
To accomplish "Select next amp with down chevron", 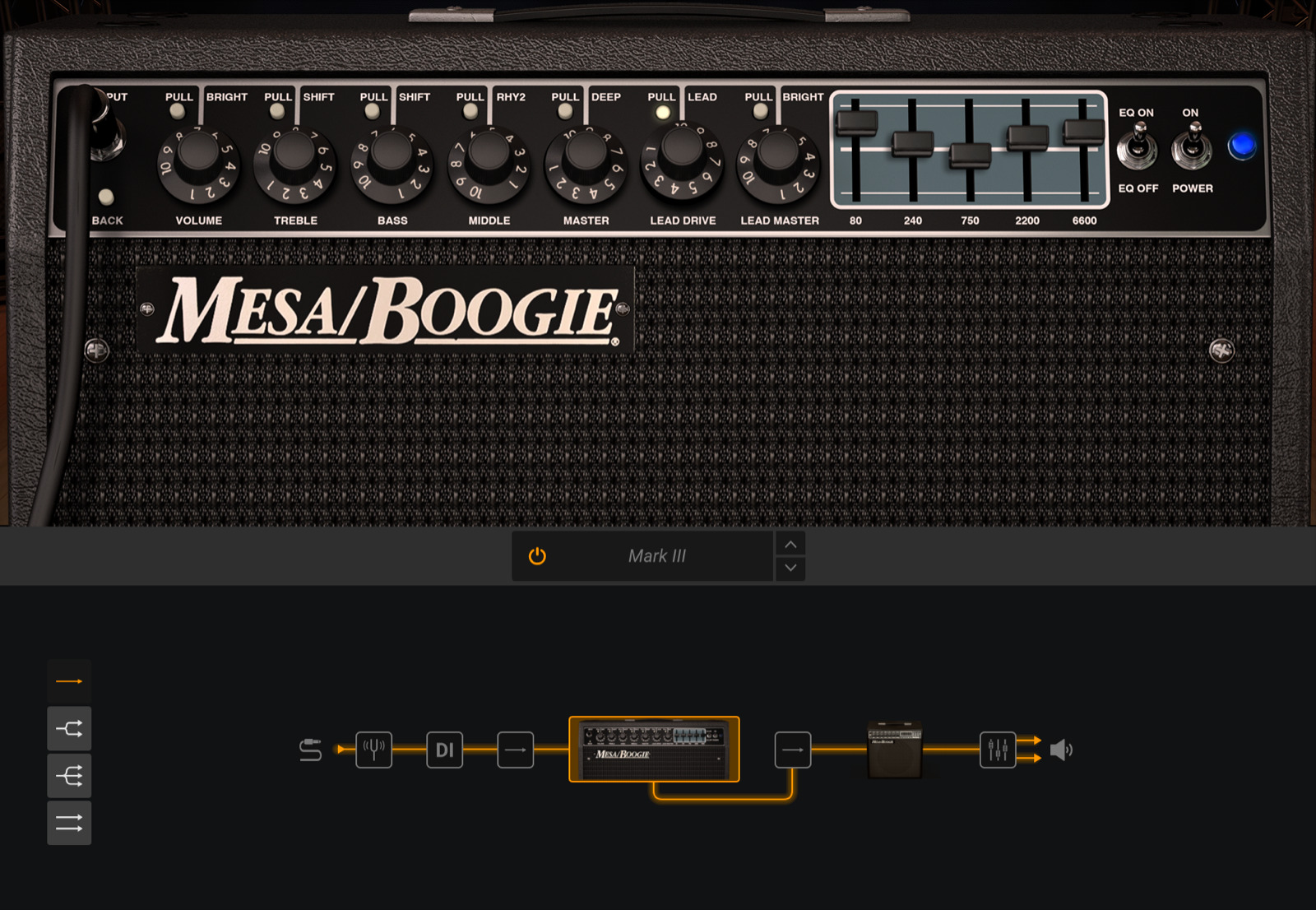I will 790,568.
